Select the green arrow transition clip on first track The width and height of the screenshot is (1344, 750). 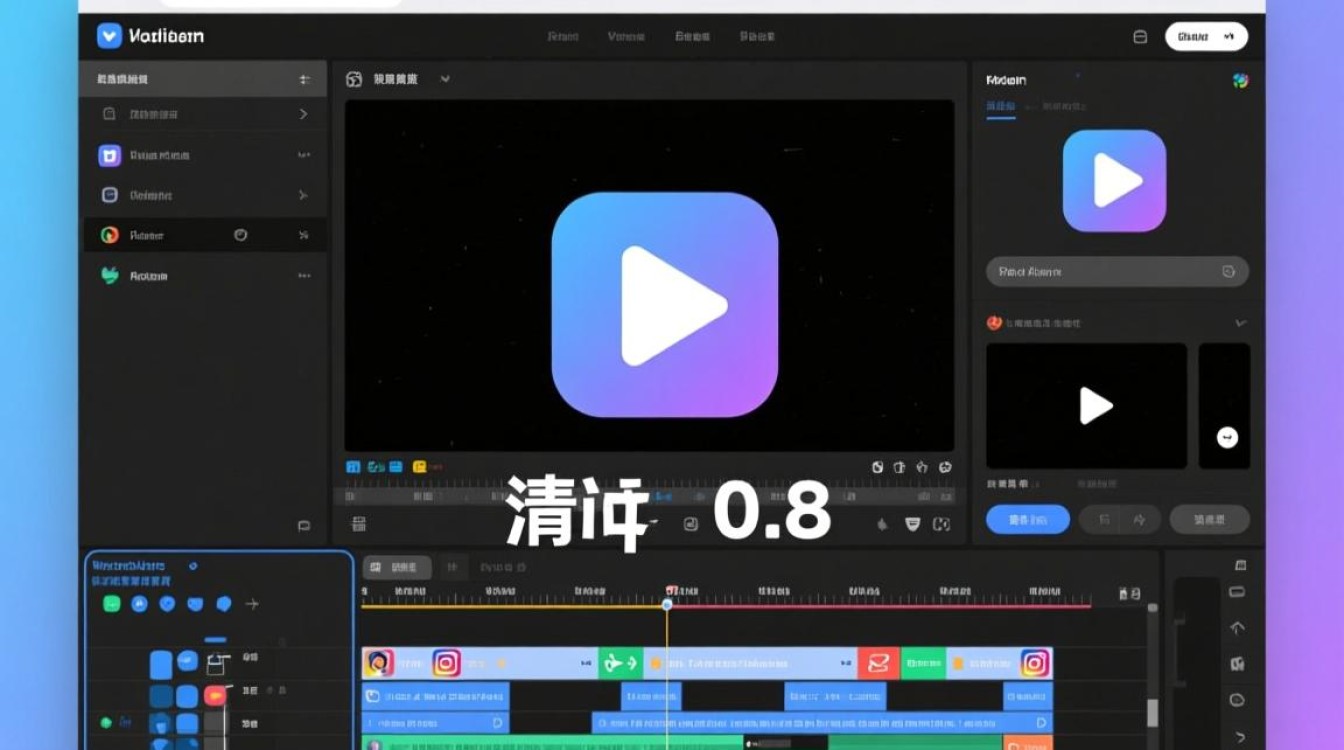[620, 663]
